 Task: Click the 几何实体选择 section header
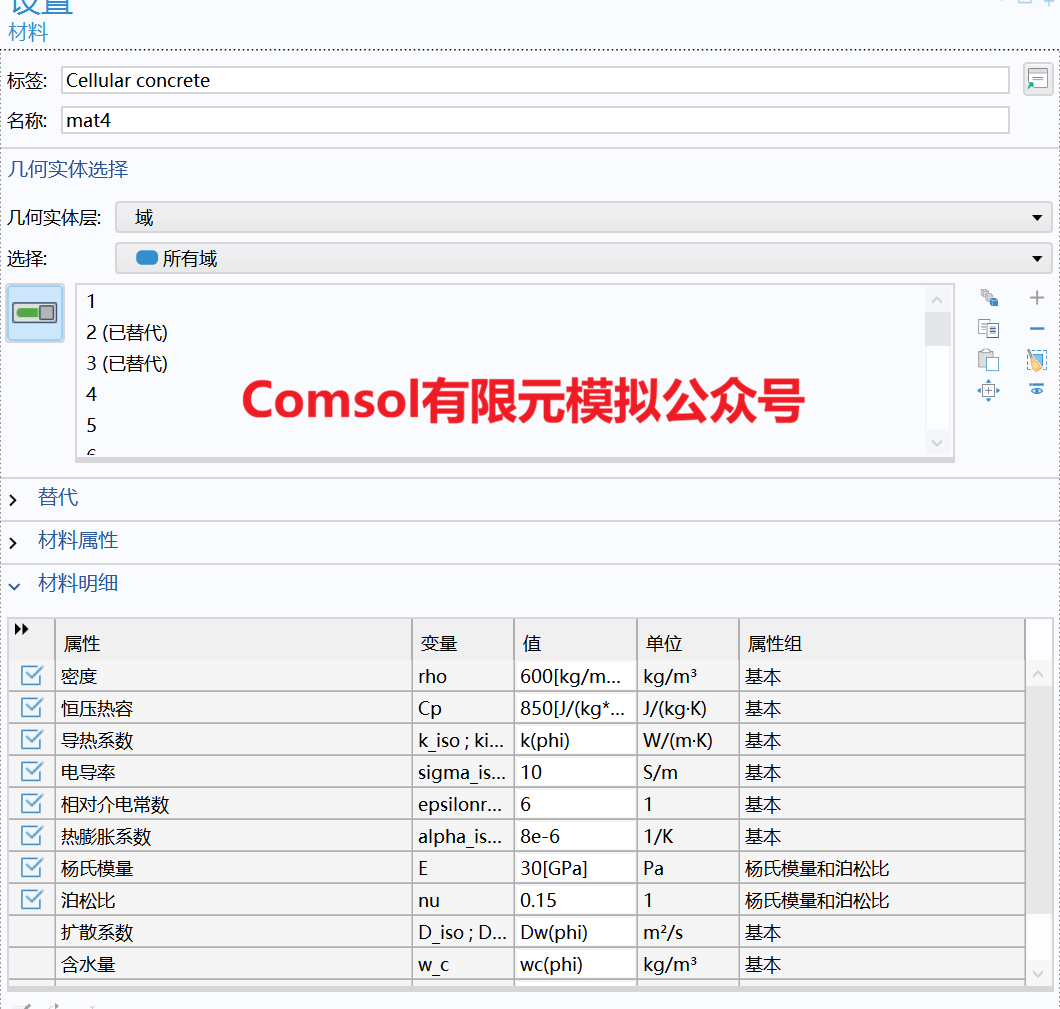coord(68,169)
